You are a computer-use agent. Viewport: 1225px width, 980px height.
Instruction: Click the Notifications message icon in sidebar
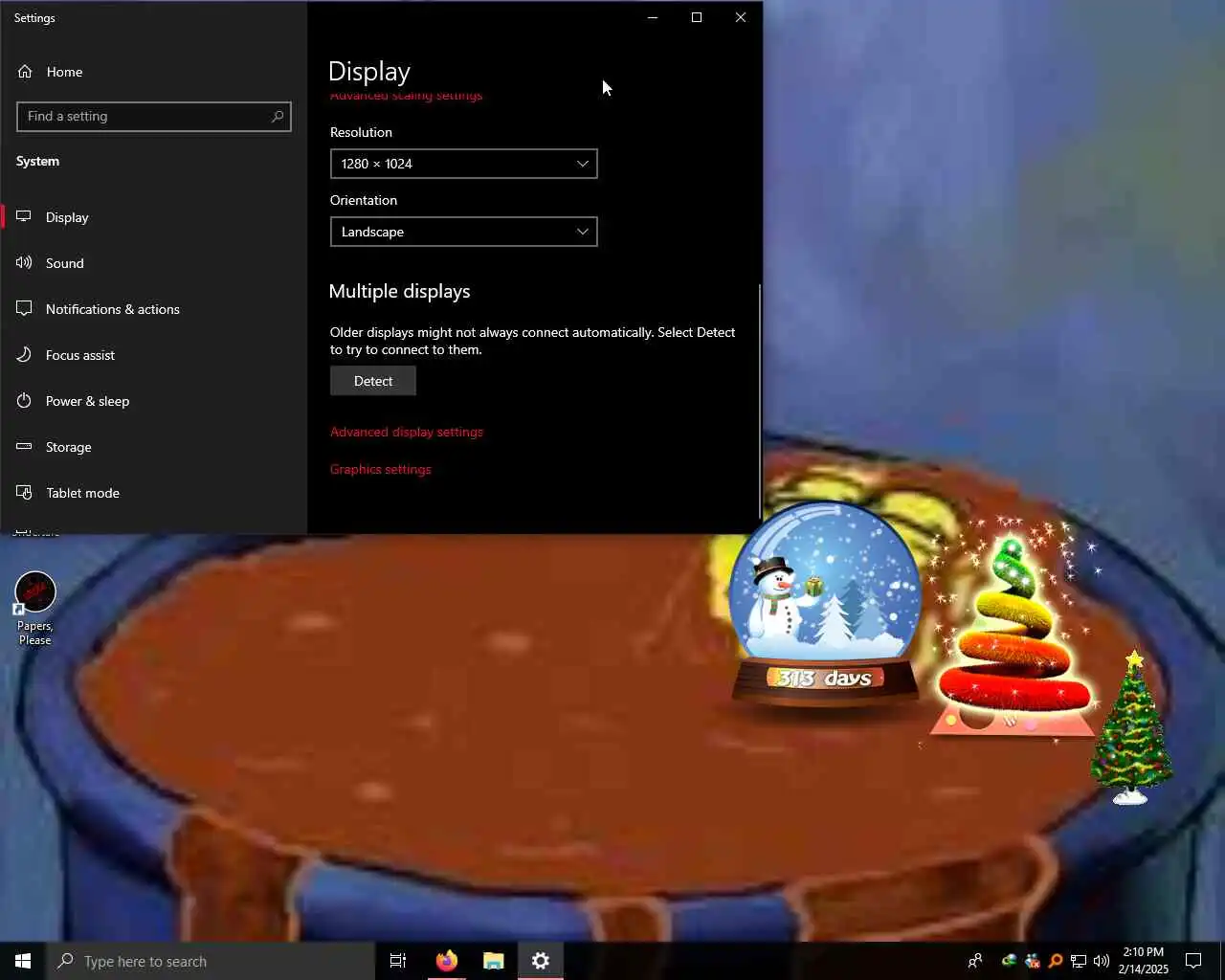click(x=24, y=308)
